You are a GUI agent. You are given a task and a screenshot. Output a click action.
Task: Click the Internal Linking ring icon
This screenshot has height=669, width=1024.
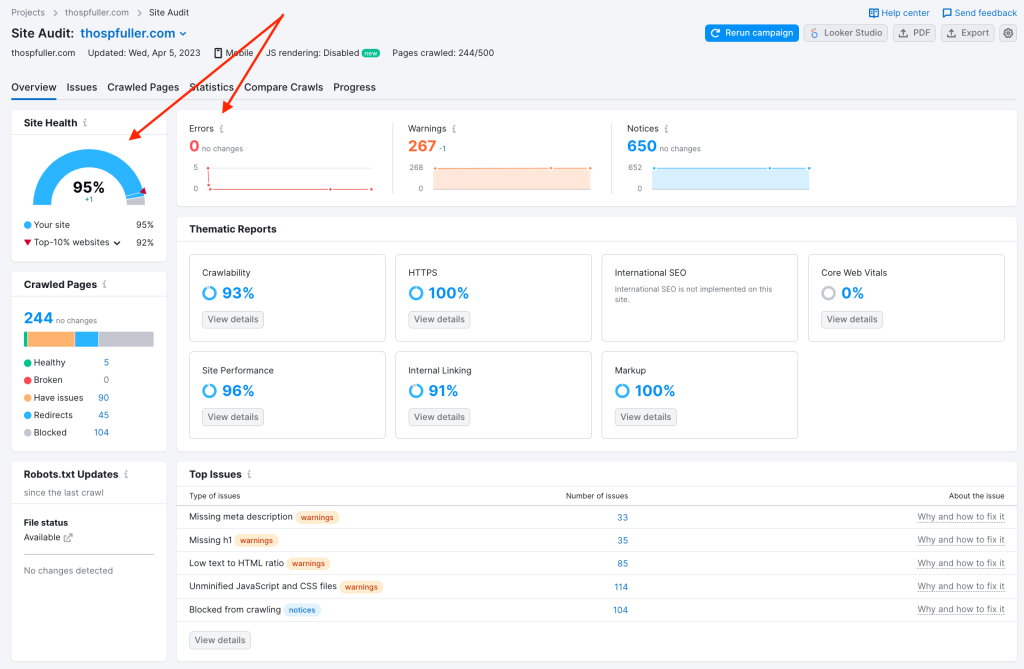[x=415, y=391]
